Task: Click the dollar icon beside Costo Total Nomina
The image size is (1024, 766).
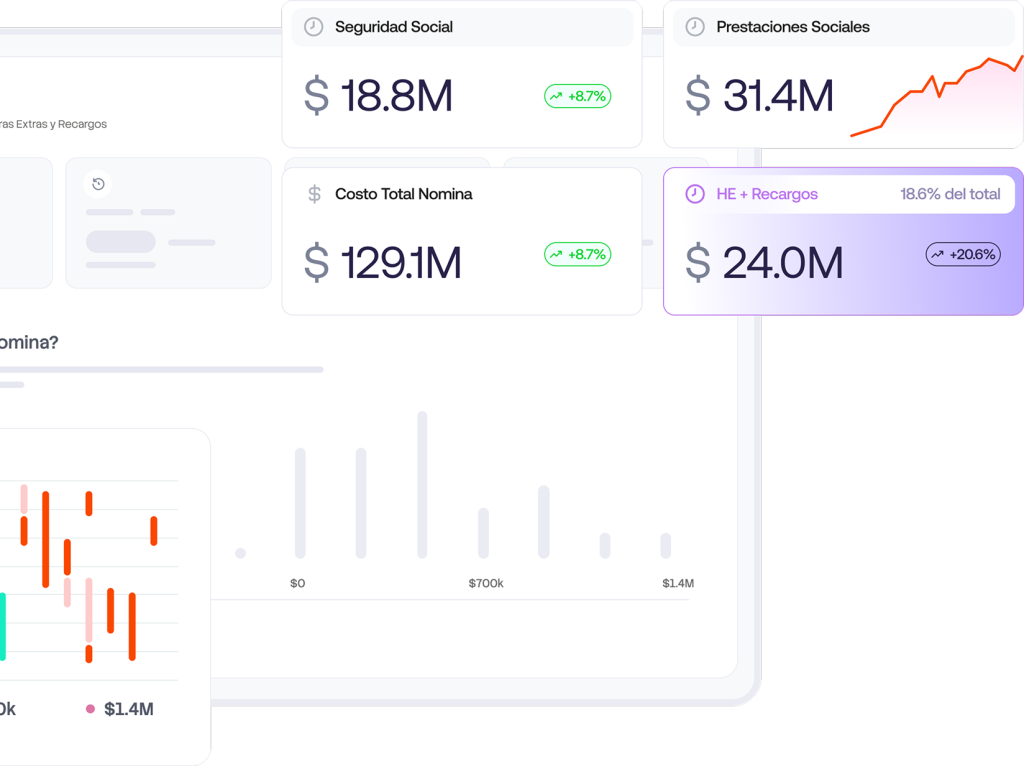Action: [x=314, y=194]
